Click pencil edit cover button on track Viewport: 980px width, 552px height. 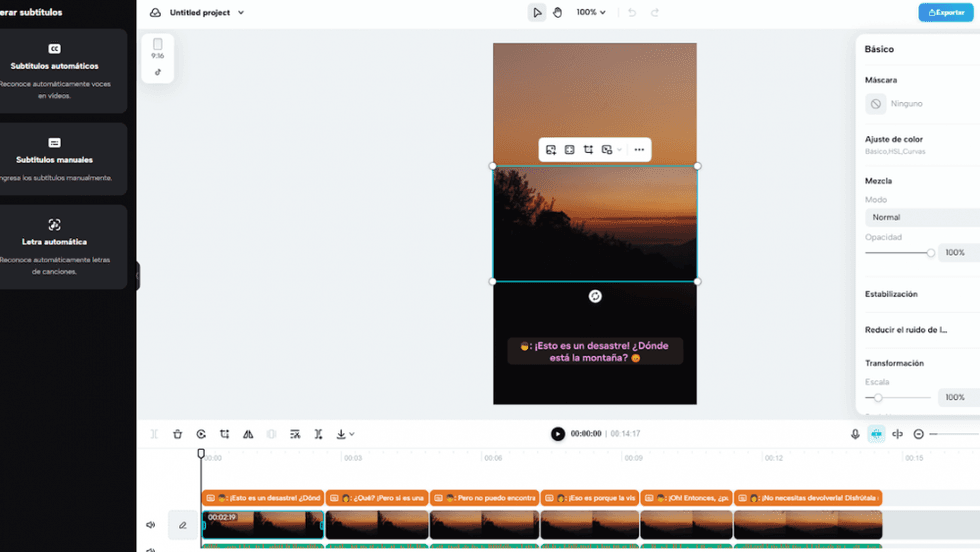point(182,525)
